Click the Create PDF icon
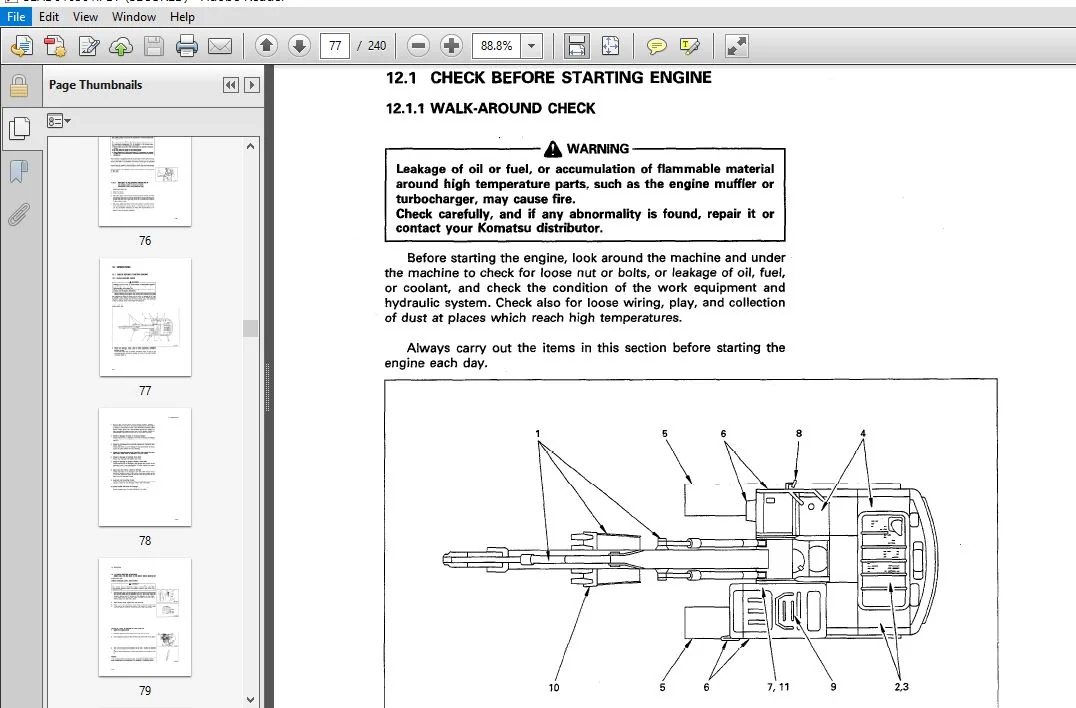 coord(55,46)
